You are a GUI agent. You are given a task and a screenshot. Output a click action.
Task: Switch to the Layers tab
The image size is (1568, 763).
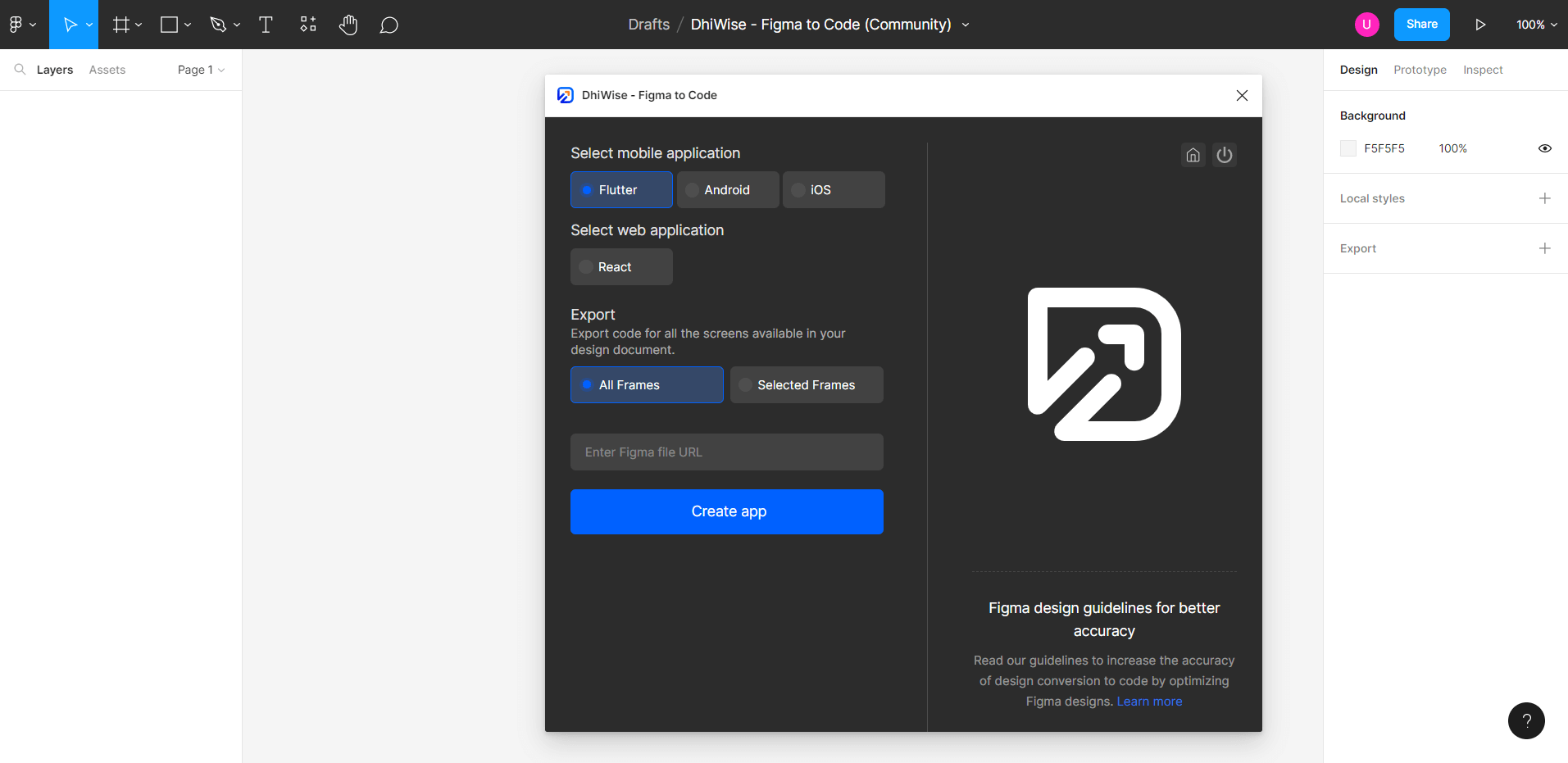55,70
